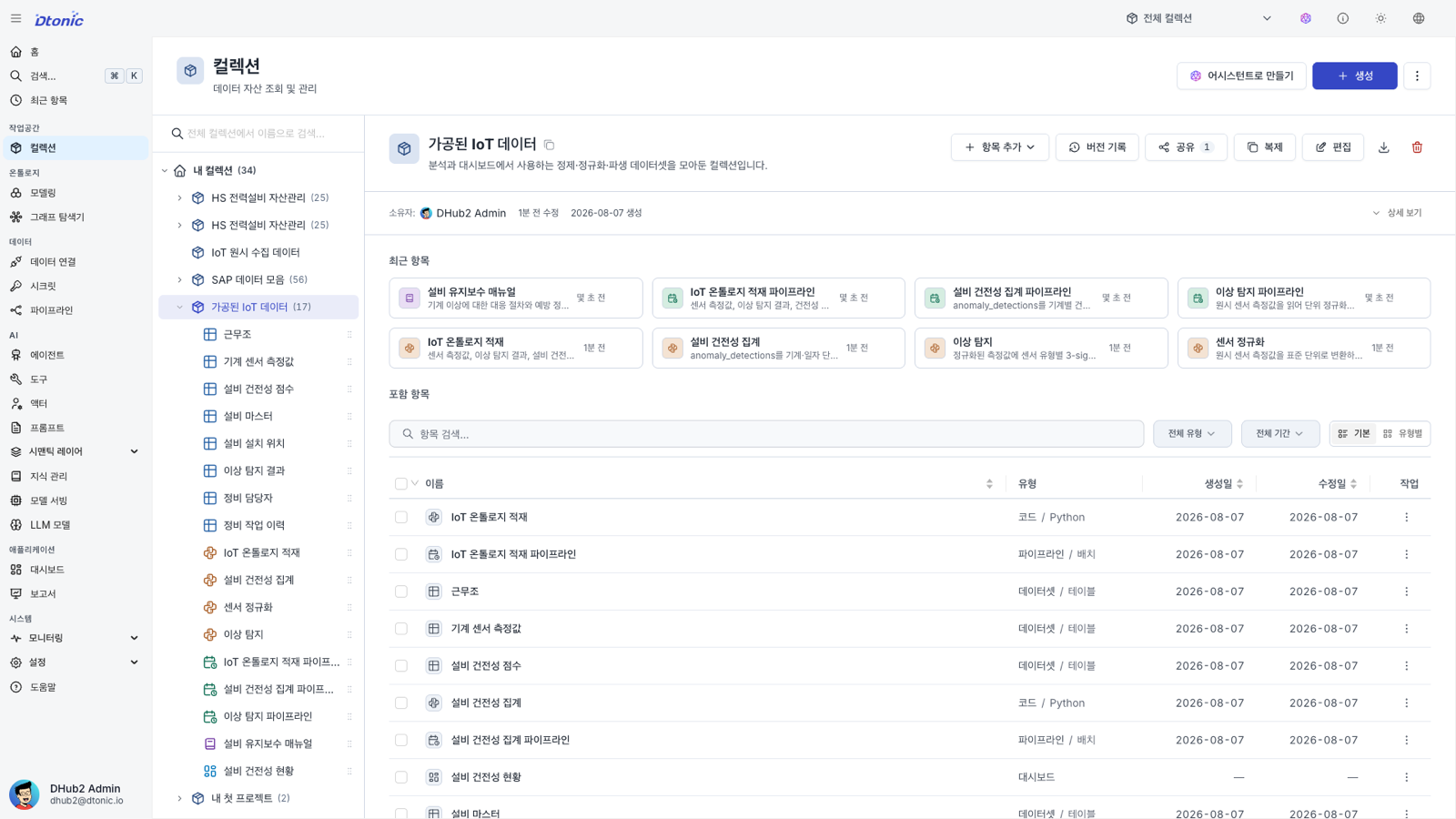Open 대시보드 from sidebar menu
Image resolution: width=1456 pixels, height=819 pixels.
click(x=75, y=570)
